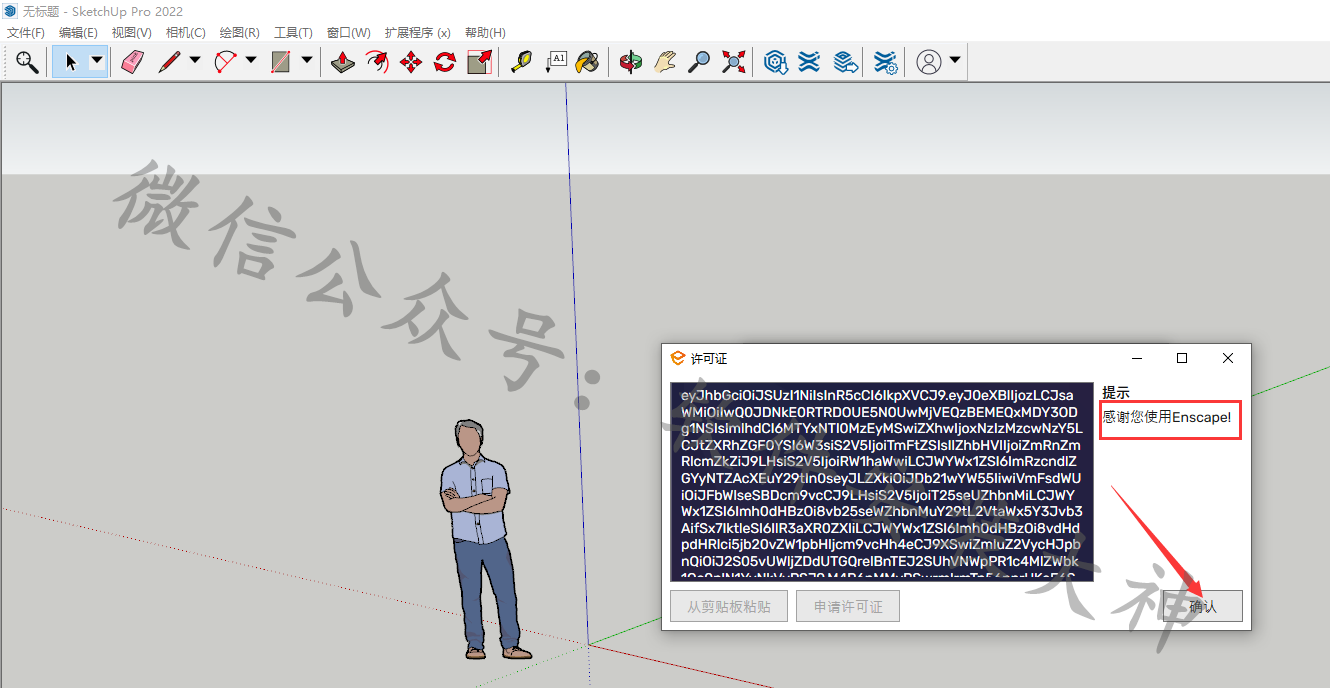Expand the user account dropdown arrow
Image resolution: width=1330 pixels, height=688 pixels.
[955, 62]
